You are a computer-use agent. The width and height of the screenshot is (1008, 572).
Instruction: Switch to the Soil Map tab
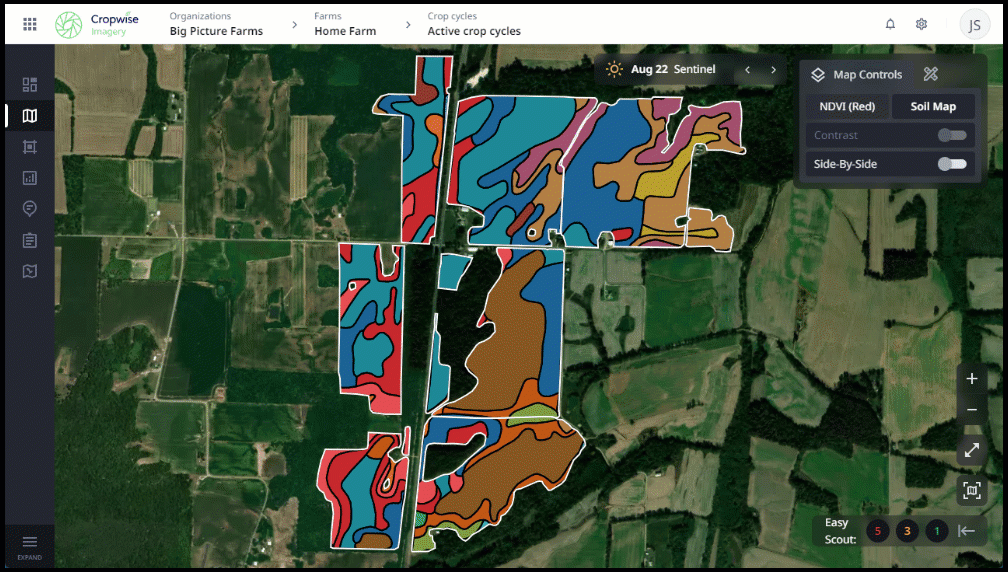pos(932,107)
